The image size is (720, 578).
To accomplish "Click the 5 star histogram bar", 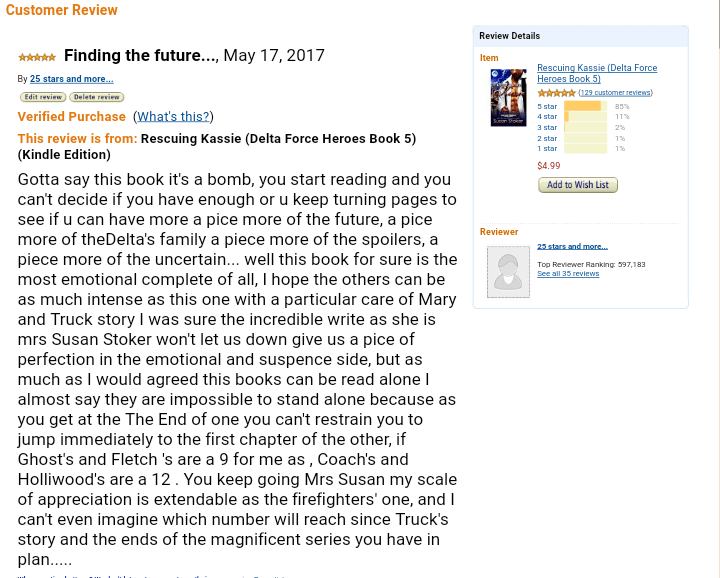I will 585,106.
